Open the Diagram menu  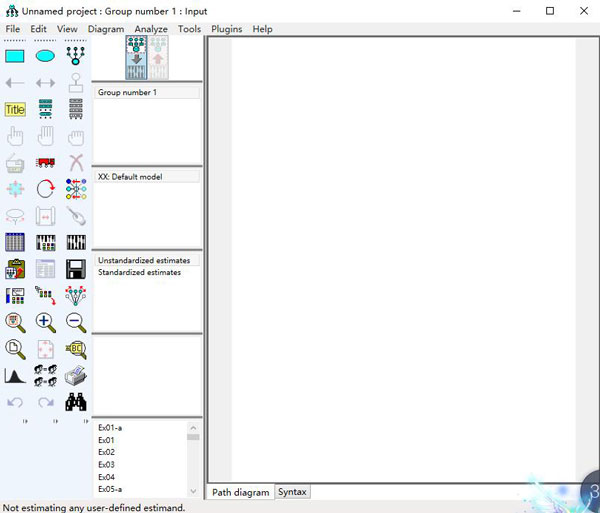106,29
